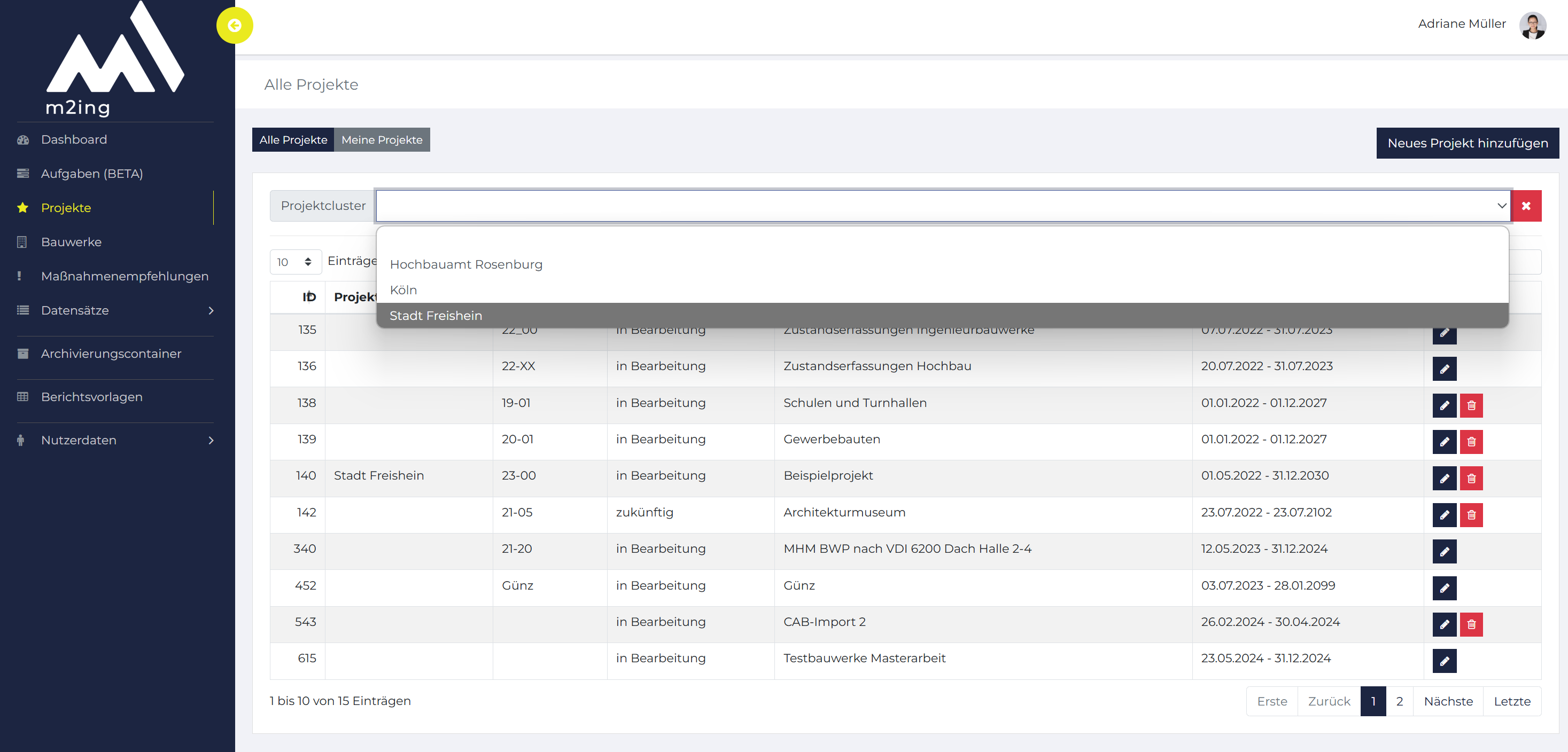Viewport: 1568px width, 752px height.
Task: Expand Datensätze submenu in sidebar
Action: pyautogui.click(x=115, y=310)
